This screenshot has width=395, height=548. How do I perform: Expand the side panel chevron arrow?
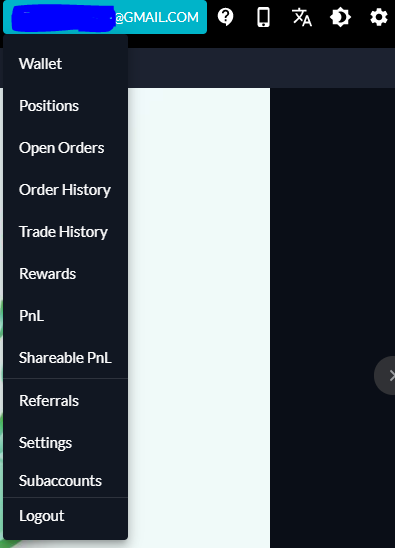click(x=387, y=376)
